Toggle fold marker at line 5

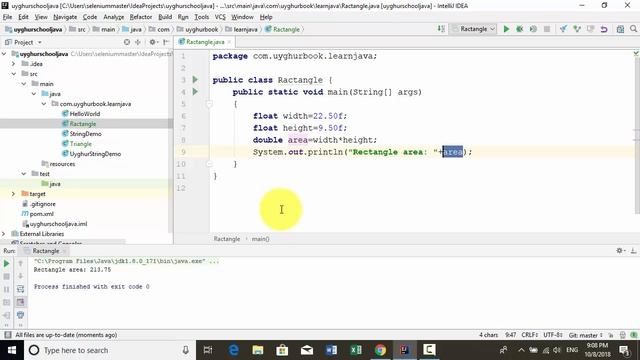tap(209, 104)
